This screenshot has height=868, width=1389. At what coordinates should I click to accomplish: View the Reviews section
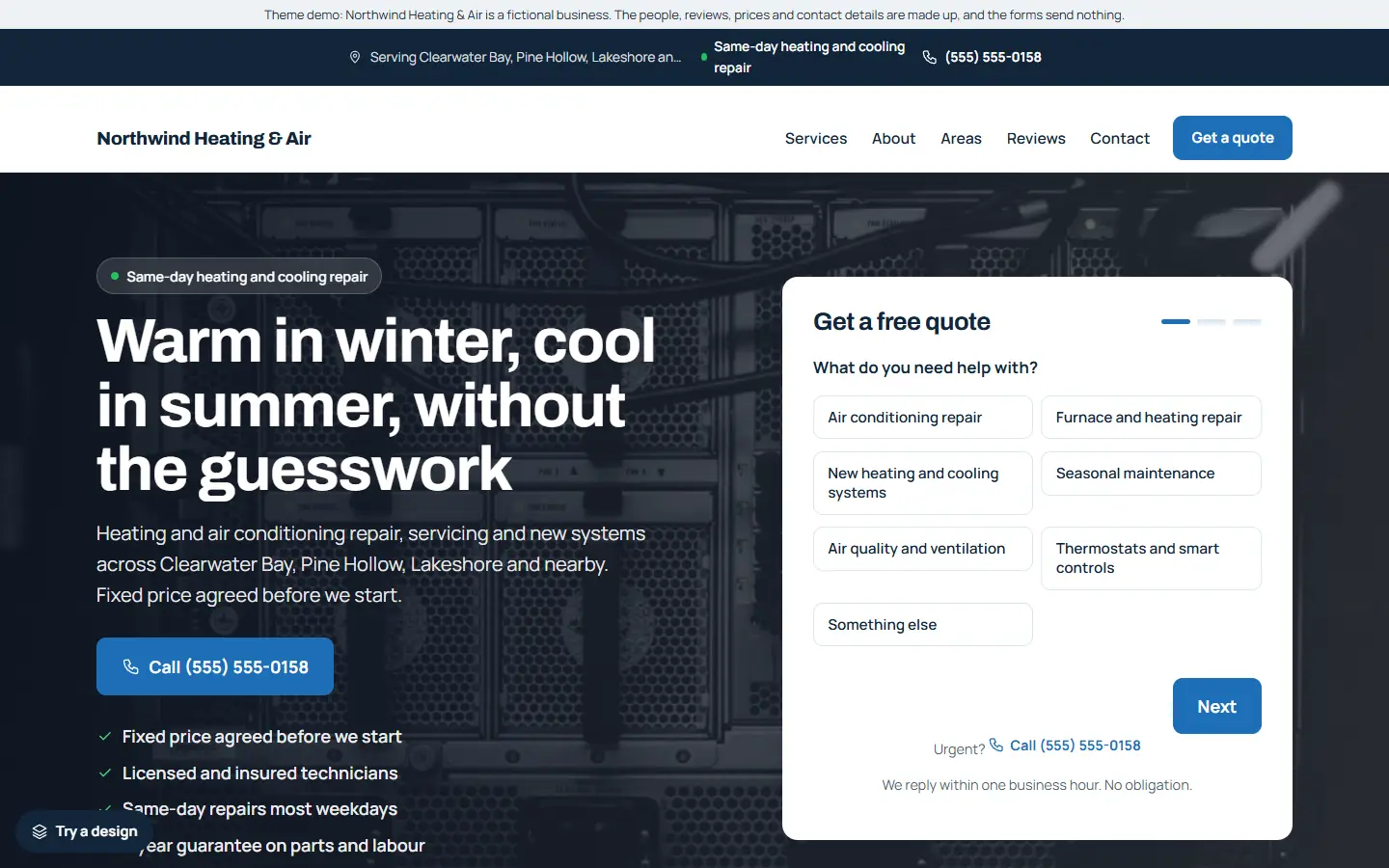(1036, 138)
